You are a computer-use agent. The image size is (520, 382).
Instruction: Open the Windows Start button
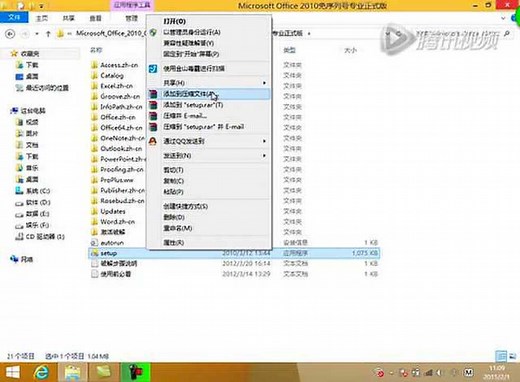tap(13, 372)
